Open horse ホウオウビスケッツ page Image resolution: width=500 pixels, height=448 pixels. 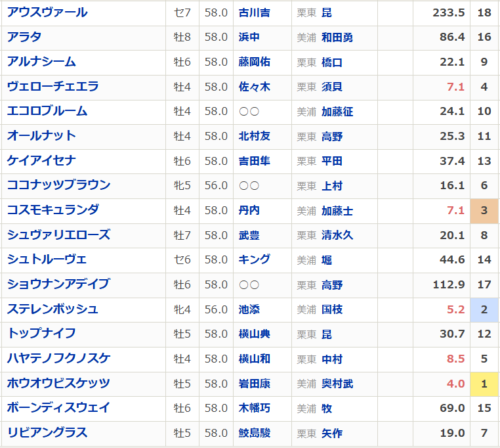pyautogui.click(x=58, y=383)
